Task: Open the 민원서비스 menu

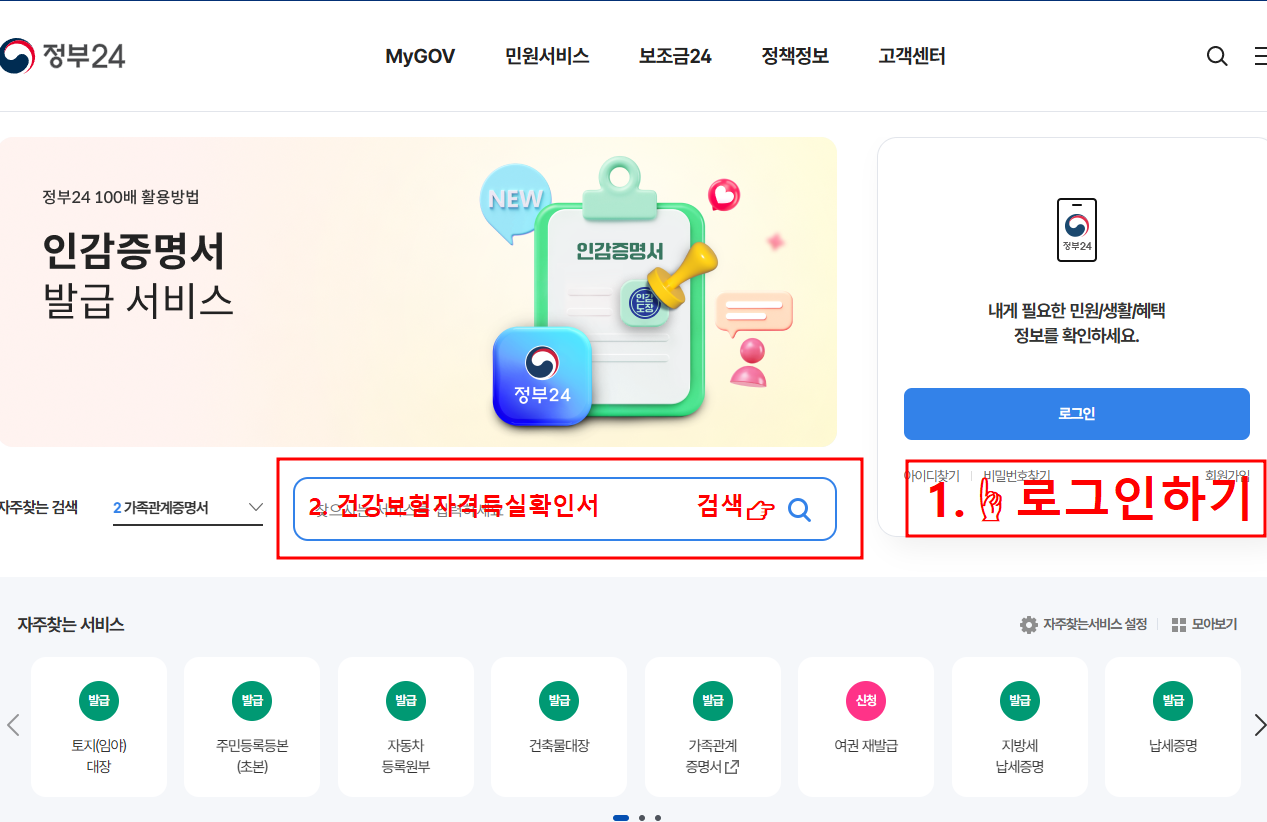Action: (547, 57)
